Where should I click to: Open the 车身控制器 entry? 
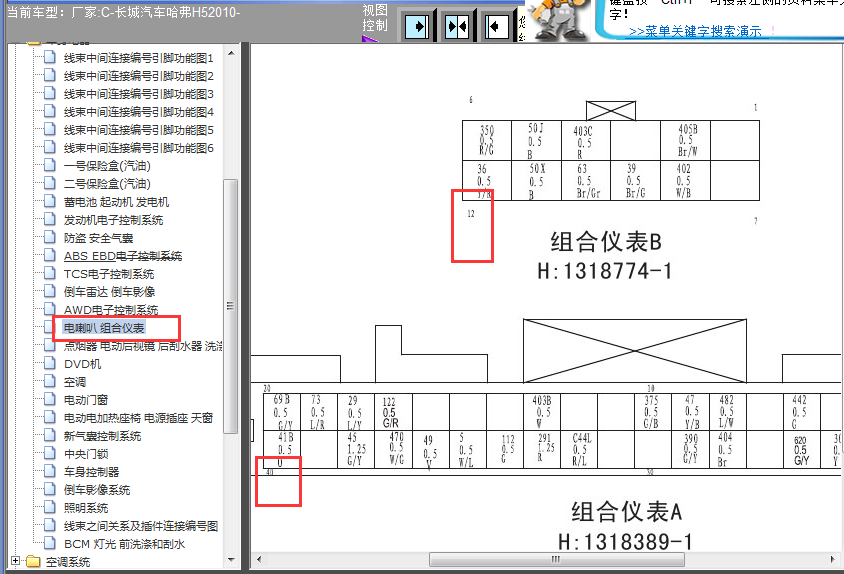pos(91,472)
